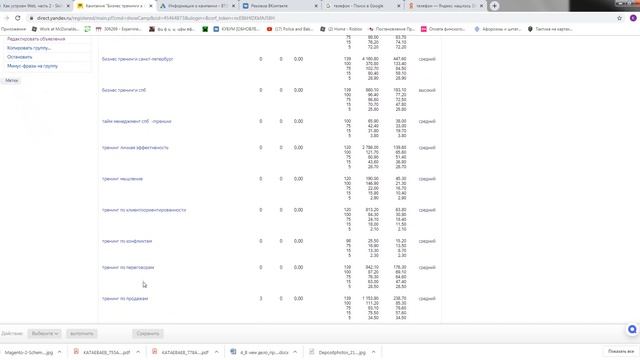640x360 pixels.
Task: Switch to the Yandex Market 'телефон' tab
Action: point(446,6)
